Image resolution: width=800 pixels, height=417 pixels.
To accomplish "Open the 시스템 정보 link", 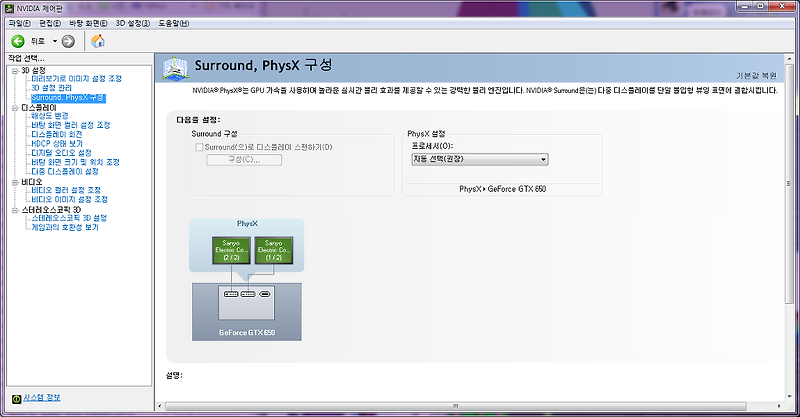I will (42, 398).
